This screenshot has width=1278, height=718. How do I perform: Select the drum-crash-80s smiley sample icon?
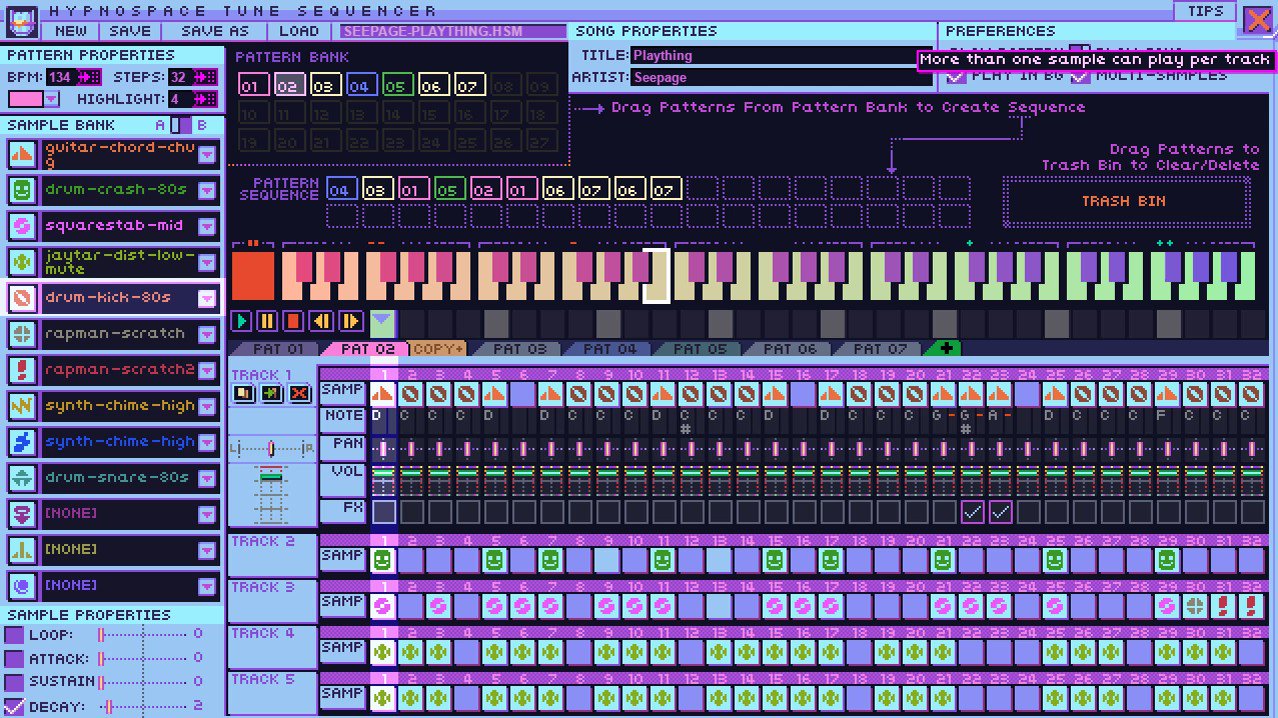(23, 190)
